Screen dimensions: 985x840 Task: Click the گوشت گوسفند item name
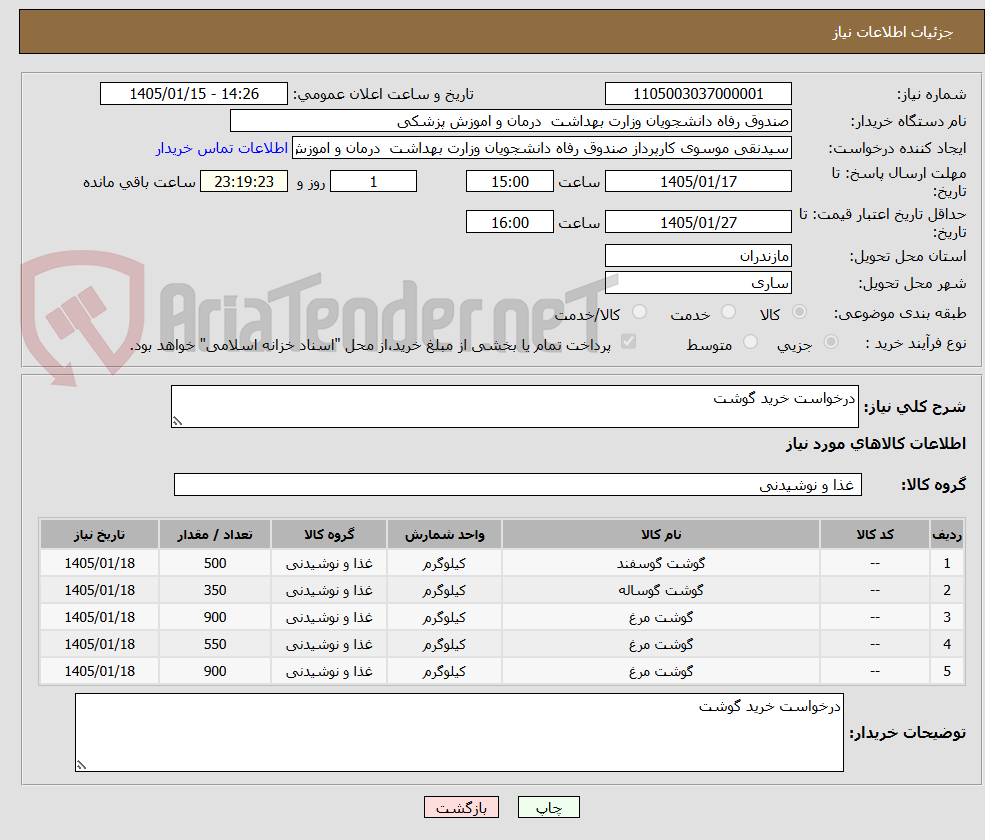tap(660, 564)
